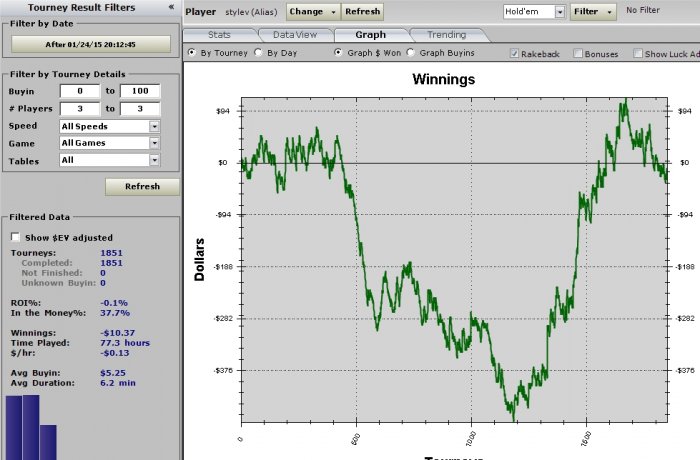The height and width of the screenshot is (460, 700).
Task: Click the No Filter status text
Action: 643,10
